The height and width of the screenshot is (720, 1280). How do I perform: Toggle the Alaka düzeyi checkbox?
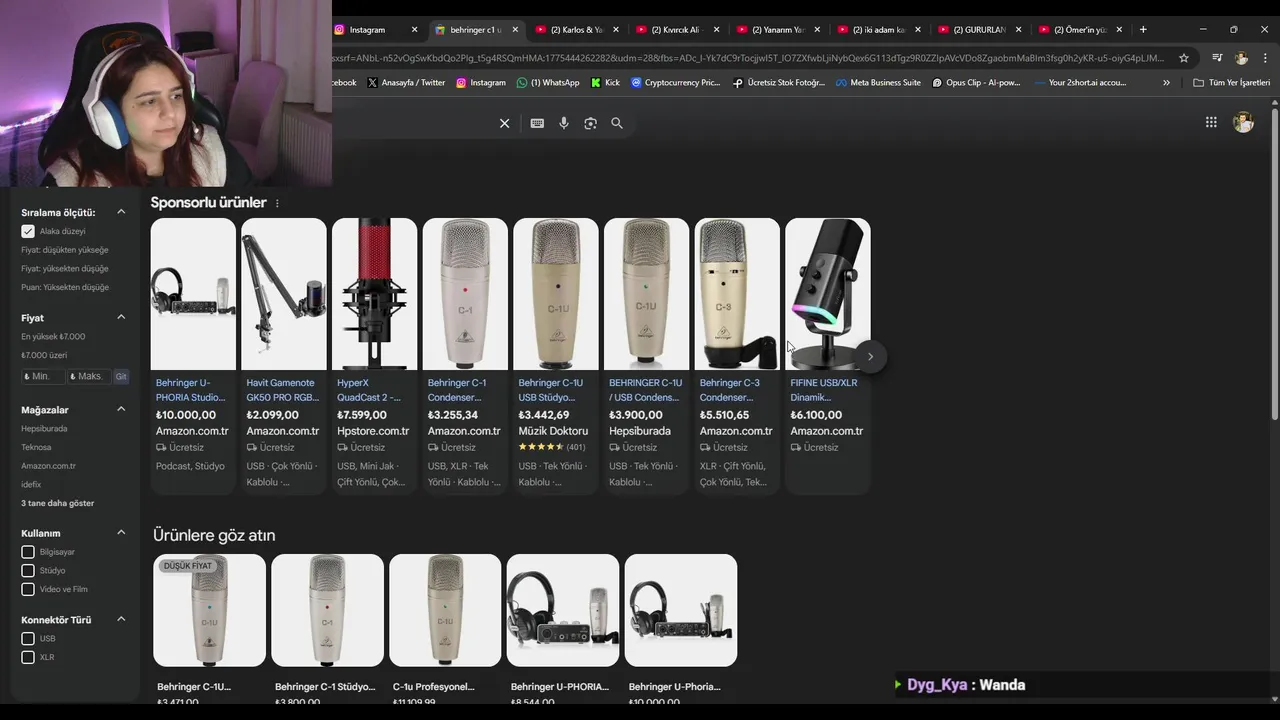click(x=28, y=231)
